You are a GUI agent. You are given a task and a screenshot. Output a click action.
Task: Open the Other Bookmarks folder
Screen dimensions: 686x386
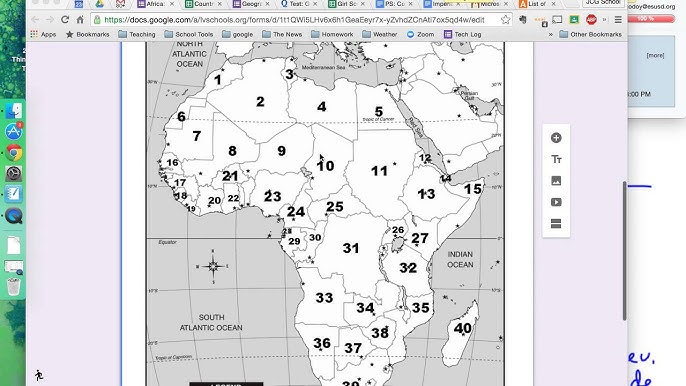[x=591, y=34]
